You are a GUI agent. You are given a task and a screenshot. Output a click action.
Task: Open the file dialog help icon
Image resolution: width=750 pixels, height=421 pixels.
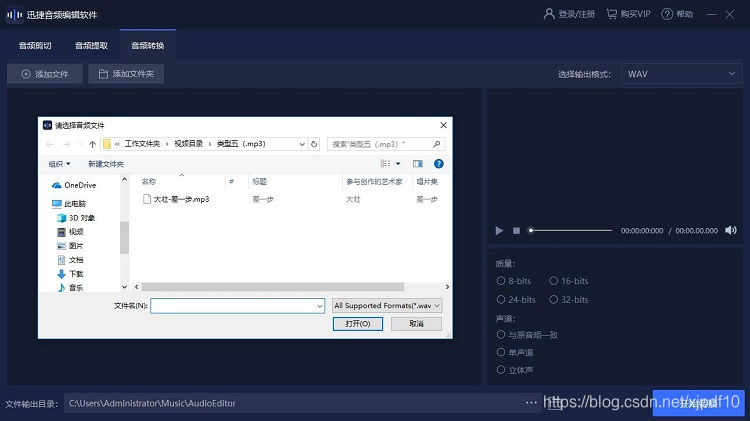click(438, 164)
